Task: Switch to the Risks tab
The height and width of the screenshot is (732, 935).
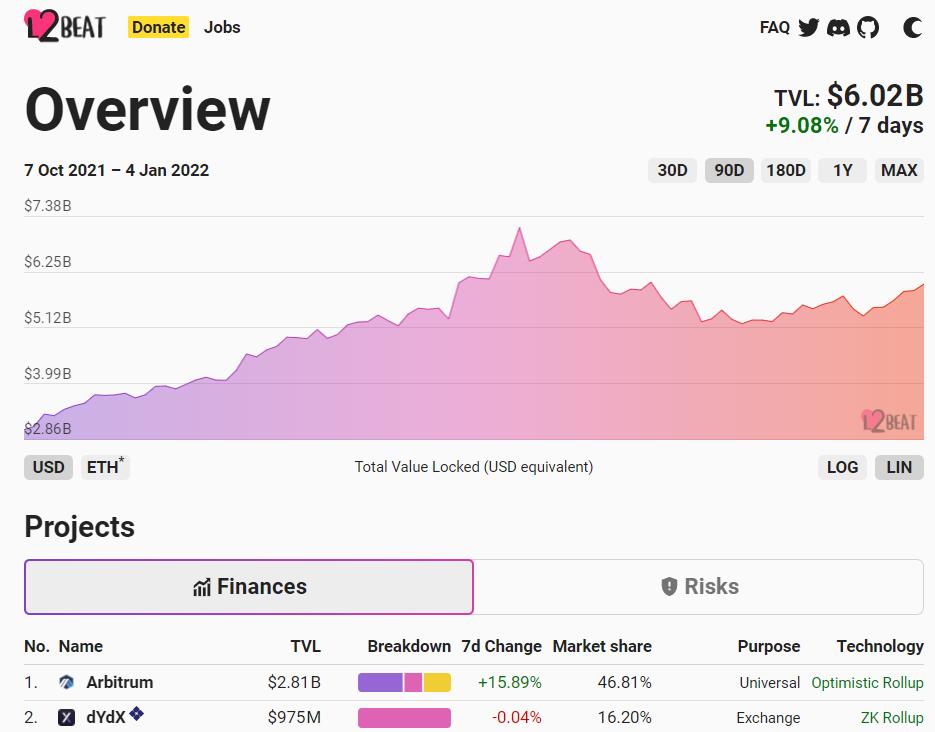Action: point(699,587)
